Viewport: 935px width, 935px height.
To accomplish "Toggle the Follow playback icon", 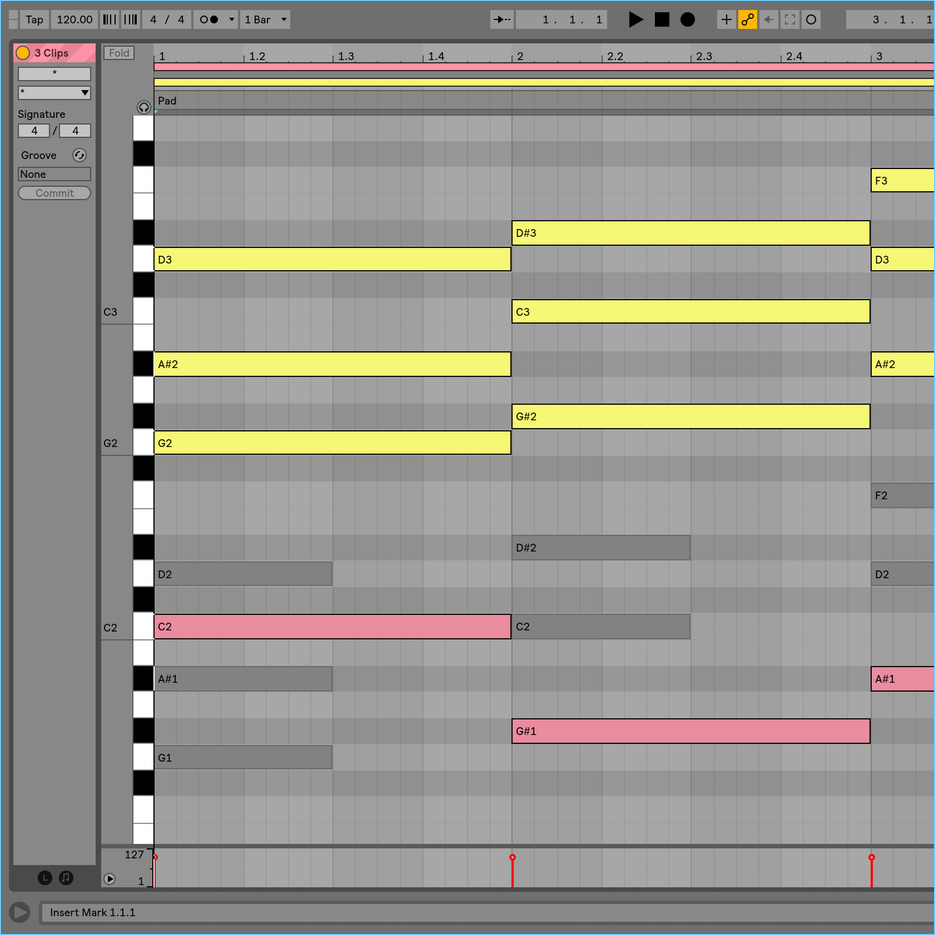I will click(x=502, y=20).
